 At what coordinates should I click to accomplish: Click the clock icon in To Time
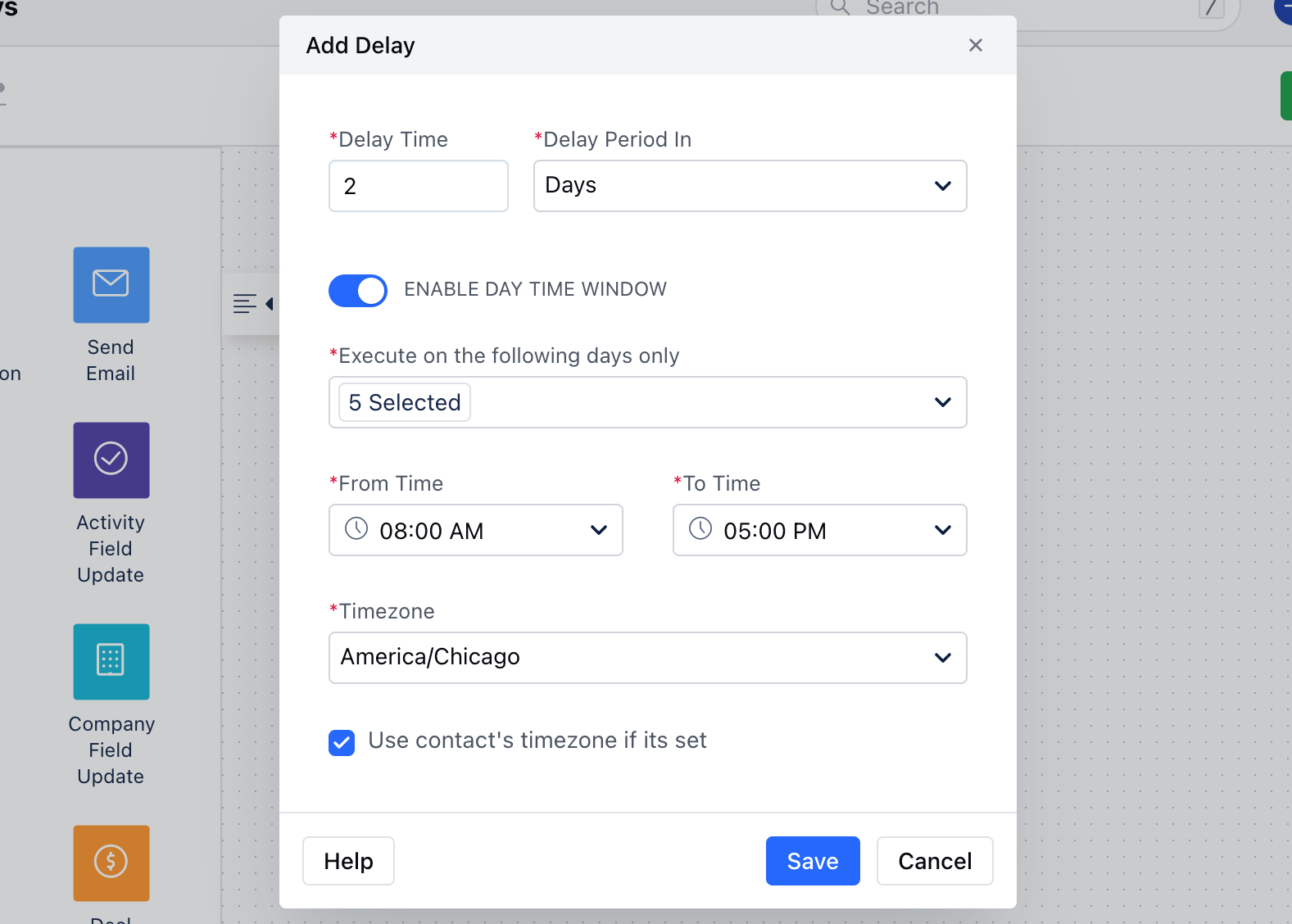pyautogui.click(x=700, y=528)
